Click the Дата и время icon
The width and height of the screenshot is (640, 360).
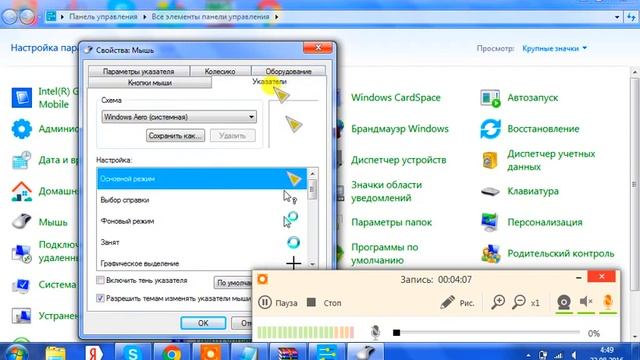22,160
